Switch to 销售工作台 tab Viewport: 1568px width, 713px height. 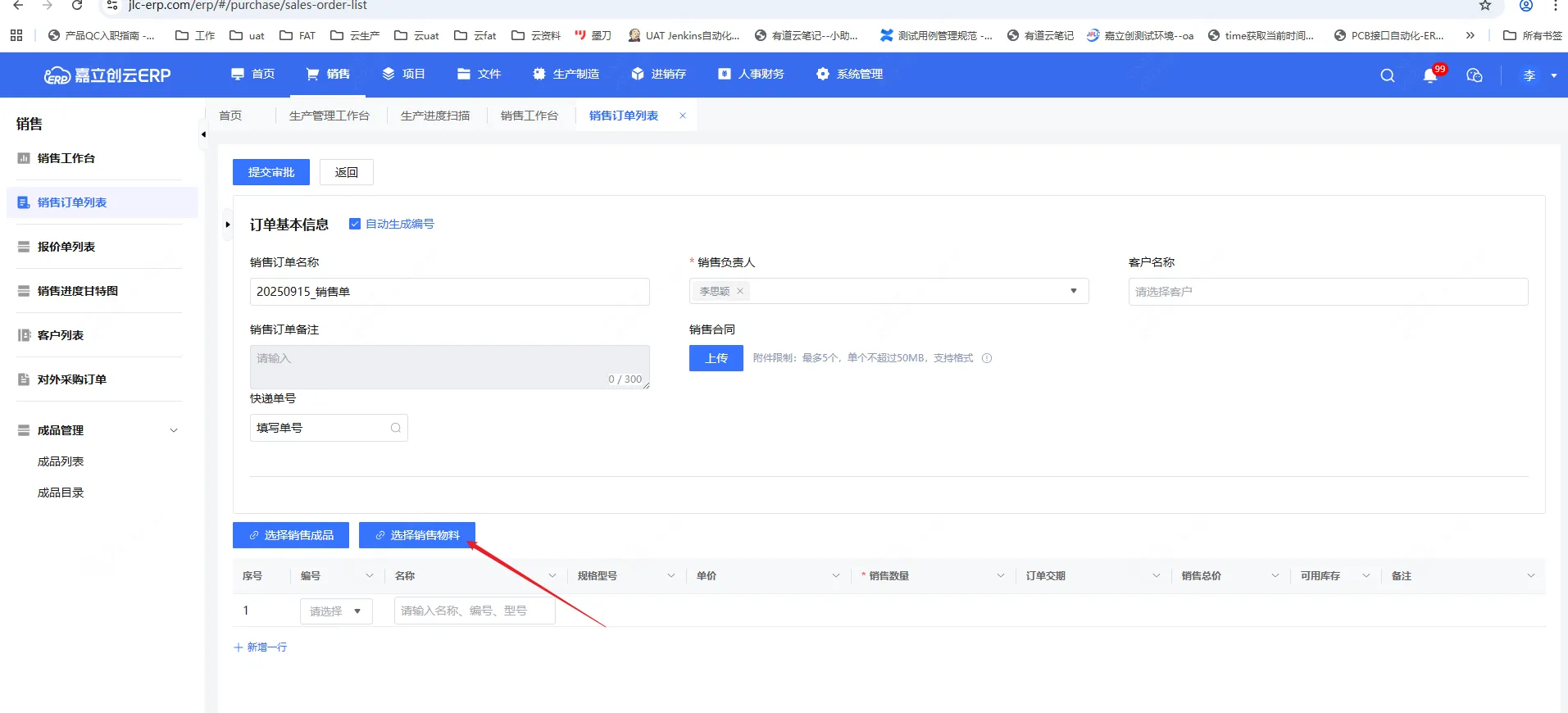529,116
